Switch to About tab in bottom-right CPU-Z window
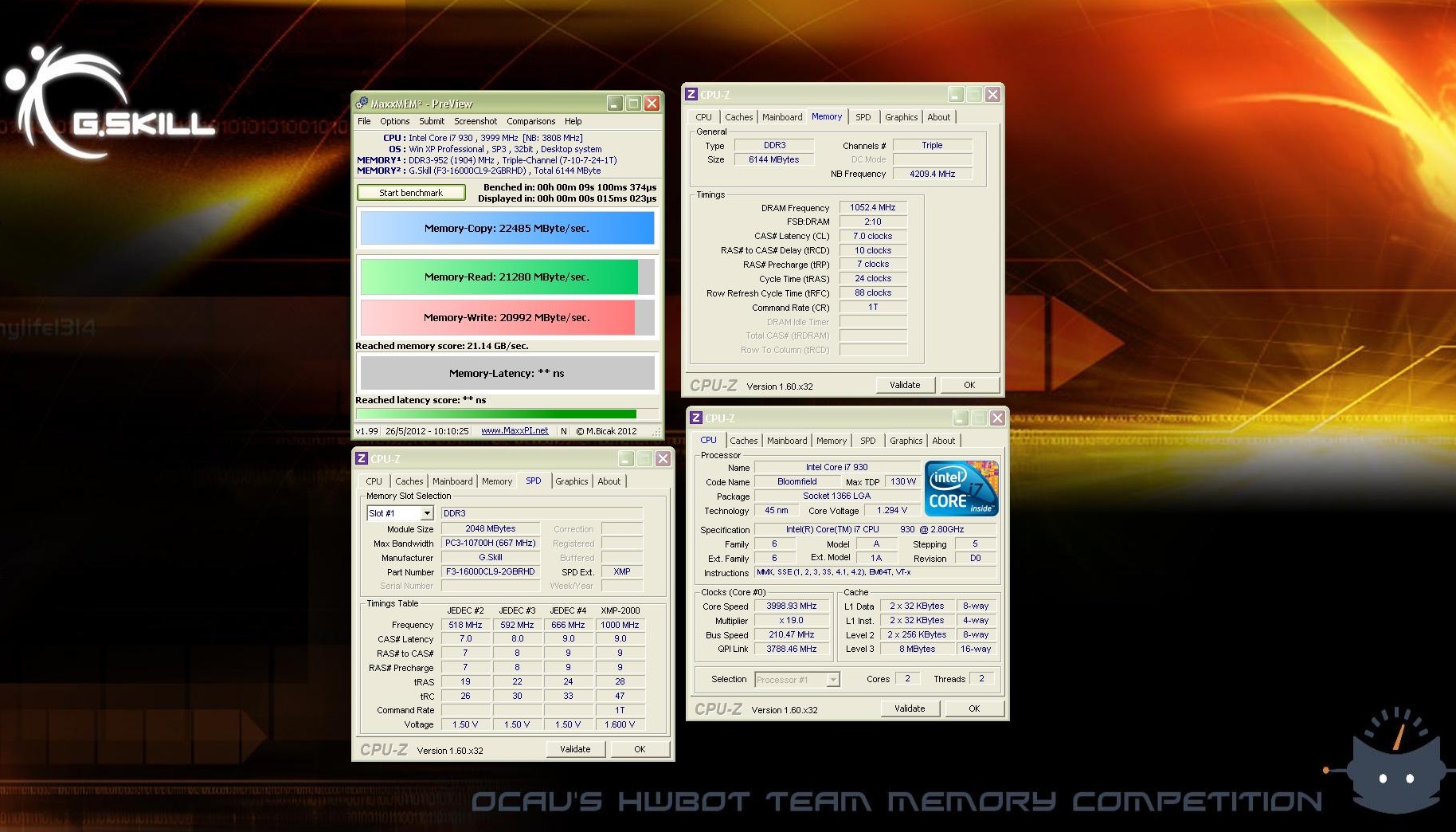The width and height of the screenshot is (1456, 832). [x=943, y=441]
